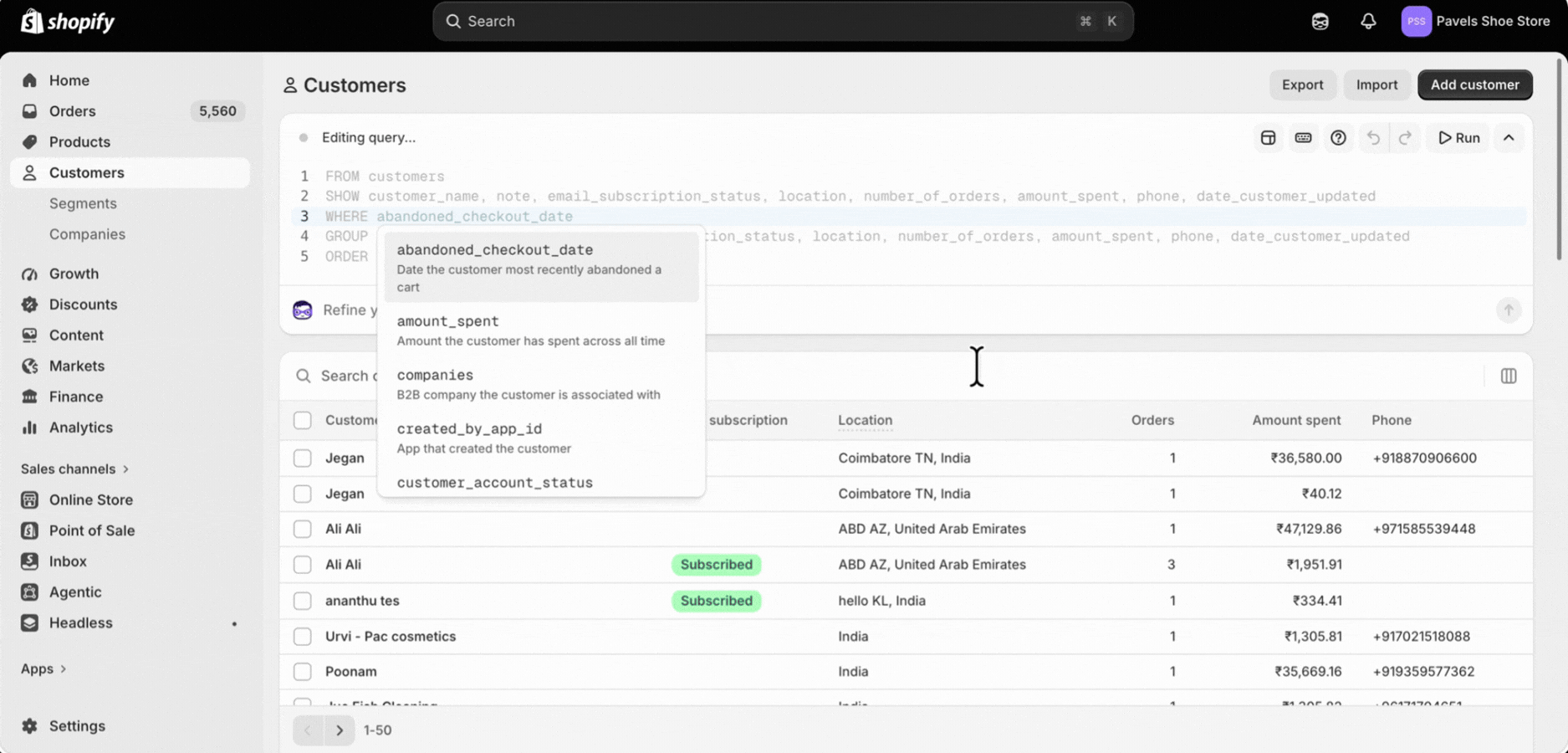This screenshot has height=753, width=1568.
Task: Open the query templates icon
Action: coord(1269,138)
